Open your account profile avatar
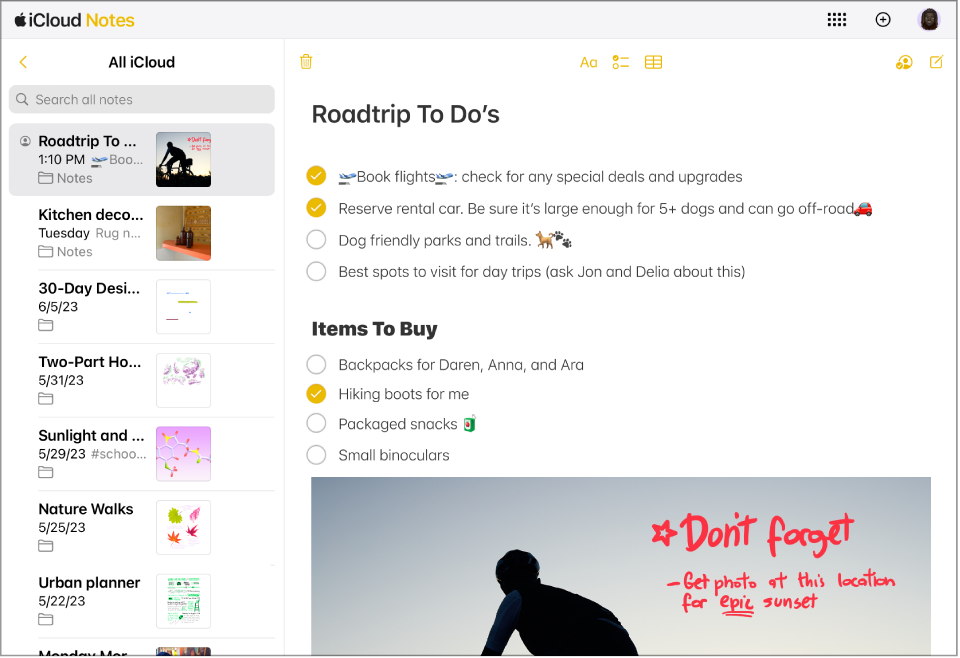This screenshot has width=960, height=658. [928, 19]
